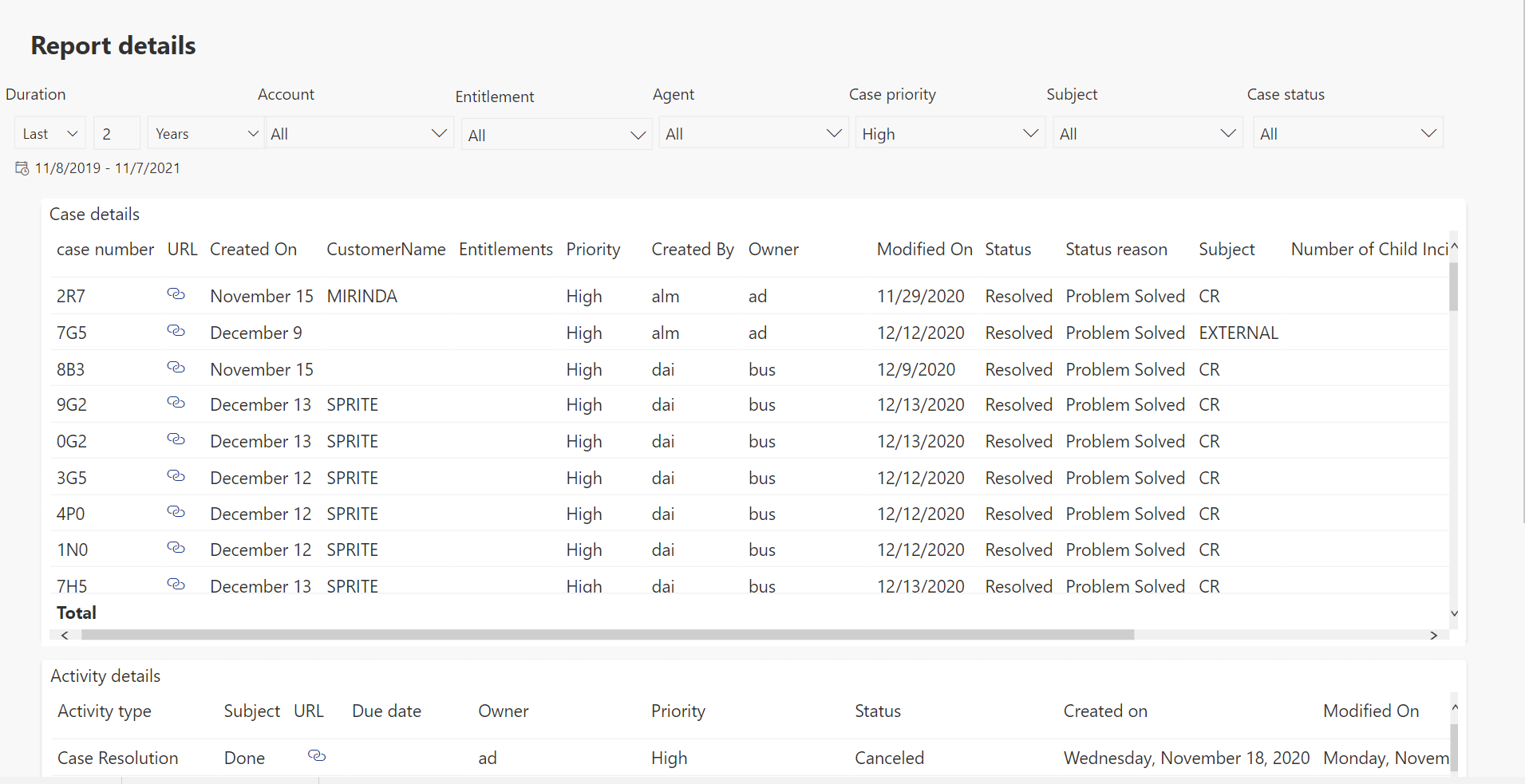Open URL link icon for case 7G5

pyautogui.click(x=176, y=331)
